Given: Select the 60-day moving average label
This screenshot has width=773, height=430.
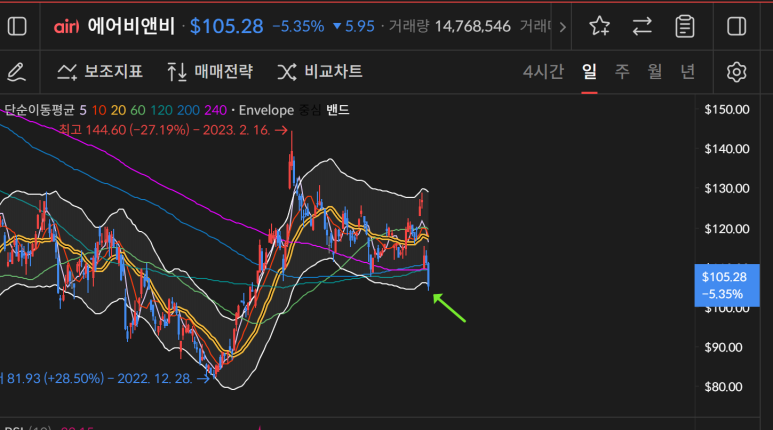Looking at the screenshot, I should (138, 110).
